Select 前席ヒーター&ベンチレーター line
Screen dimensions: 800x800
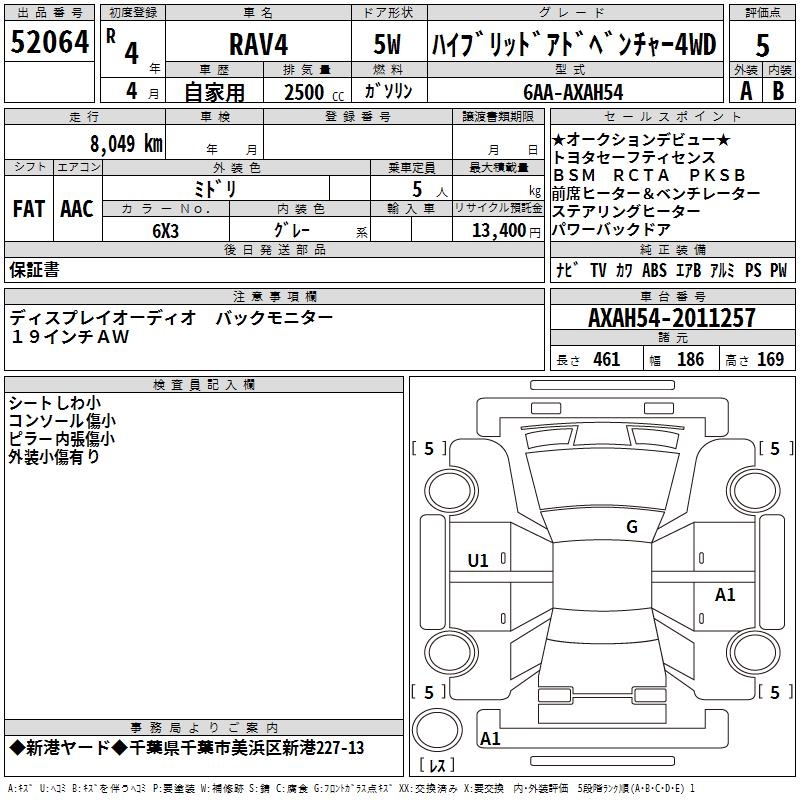pos(656,193)
